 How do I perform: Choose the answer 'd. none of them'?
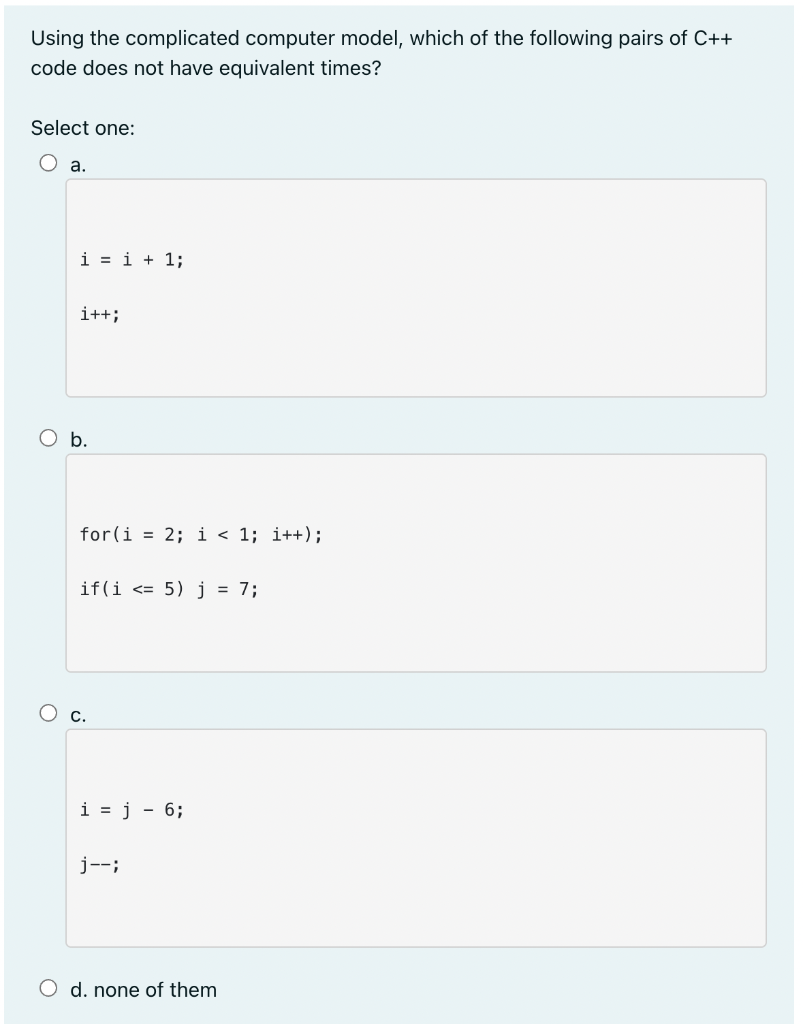[46, 988]
